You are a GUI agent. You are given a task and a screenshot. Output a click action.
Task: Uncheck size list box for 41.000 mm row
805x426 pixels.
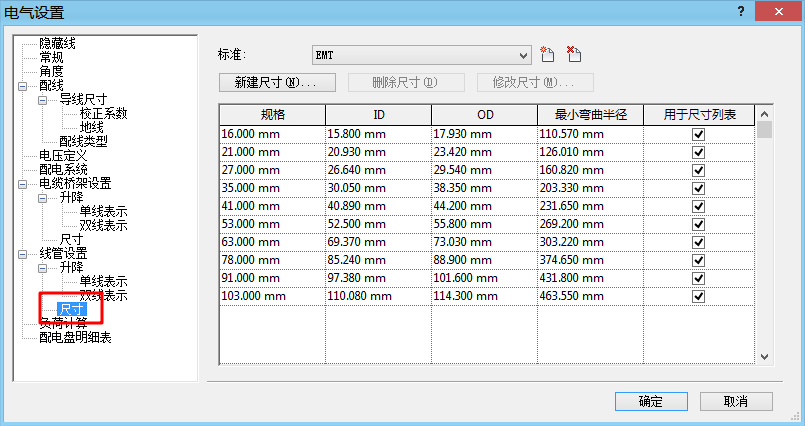[x=698, y=206]
